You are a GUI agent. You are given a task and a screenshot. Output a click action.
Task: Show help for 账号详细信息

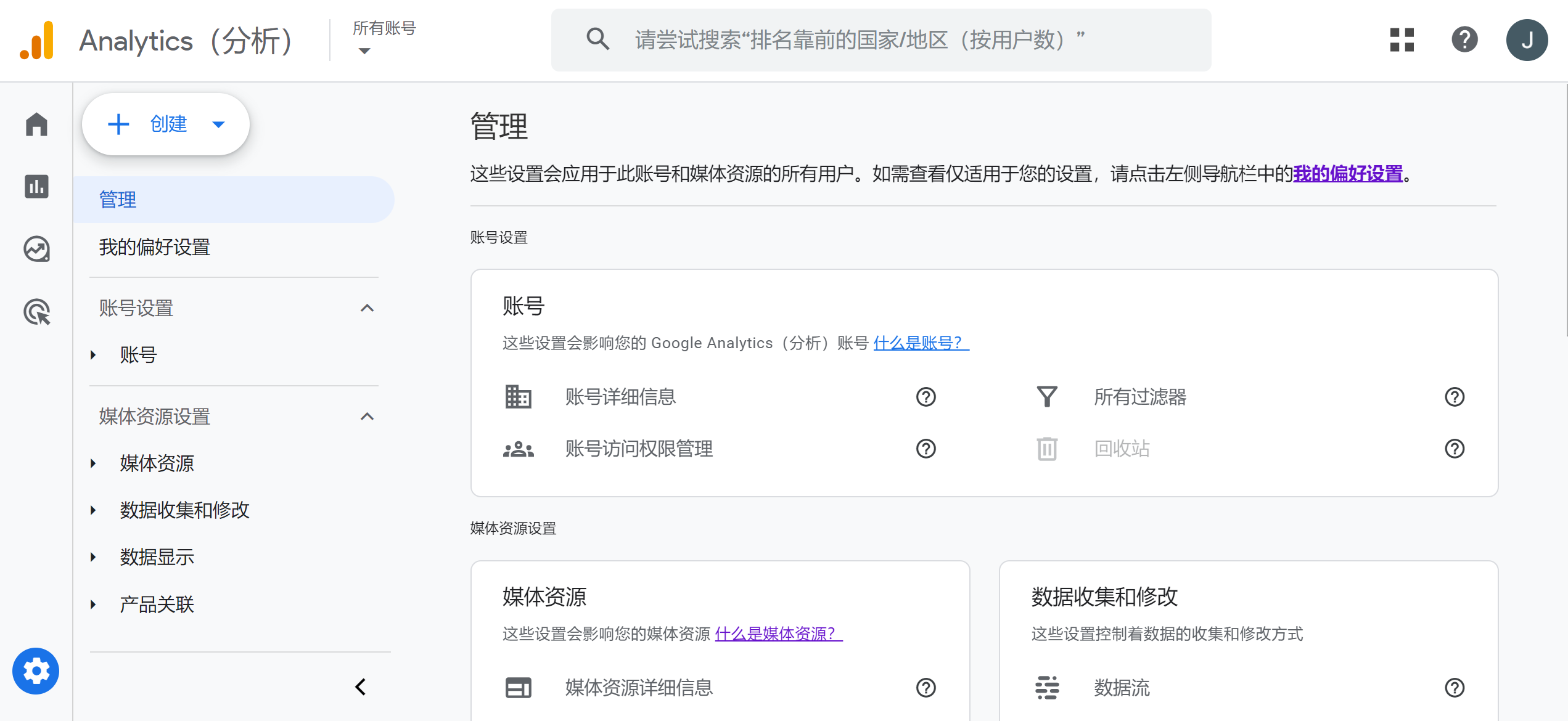point(926,397)
